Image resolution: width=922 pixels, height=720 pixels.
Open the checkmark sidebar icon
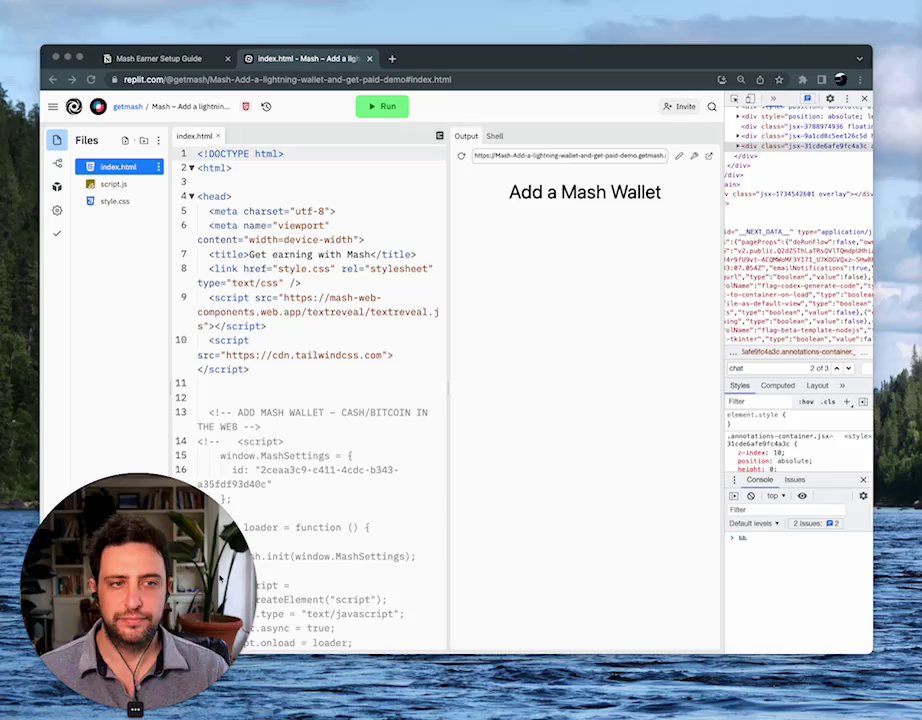[57, 233]
